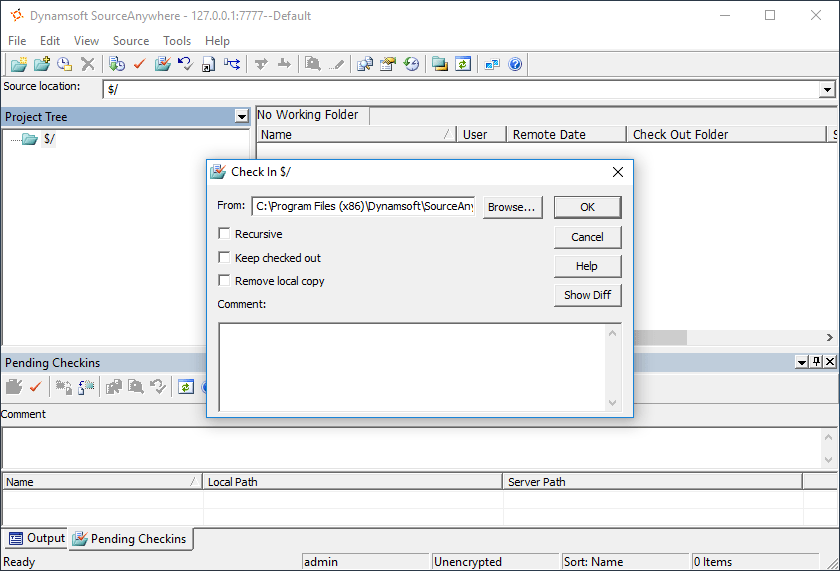Click the Delete X icon in main toolbar
The height and width of the screenshot is (571, 840).
[88, 64]
